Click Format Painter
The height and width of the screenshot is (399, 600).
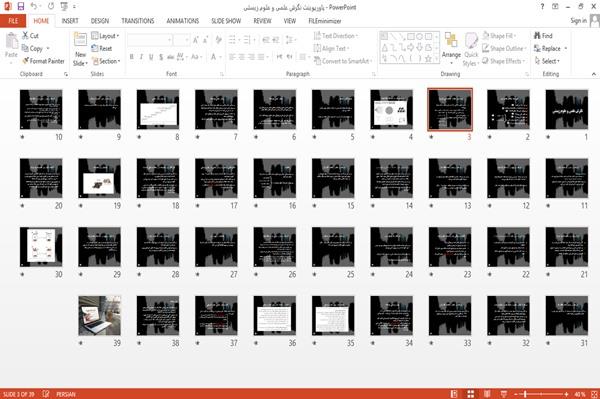coord(43,61)
